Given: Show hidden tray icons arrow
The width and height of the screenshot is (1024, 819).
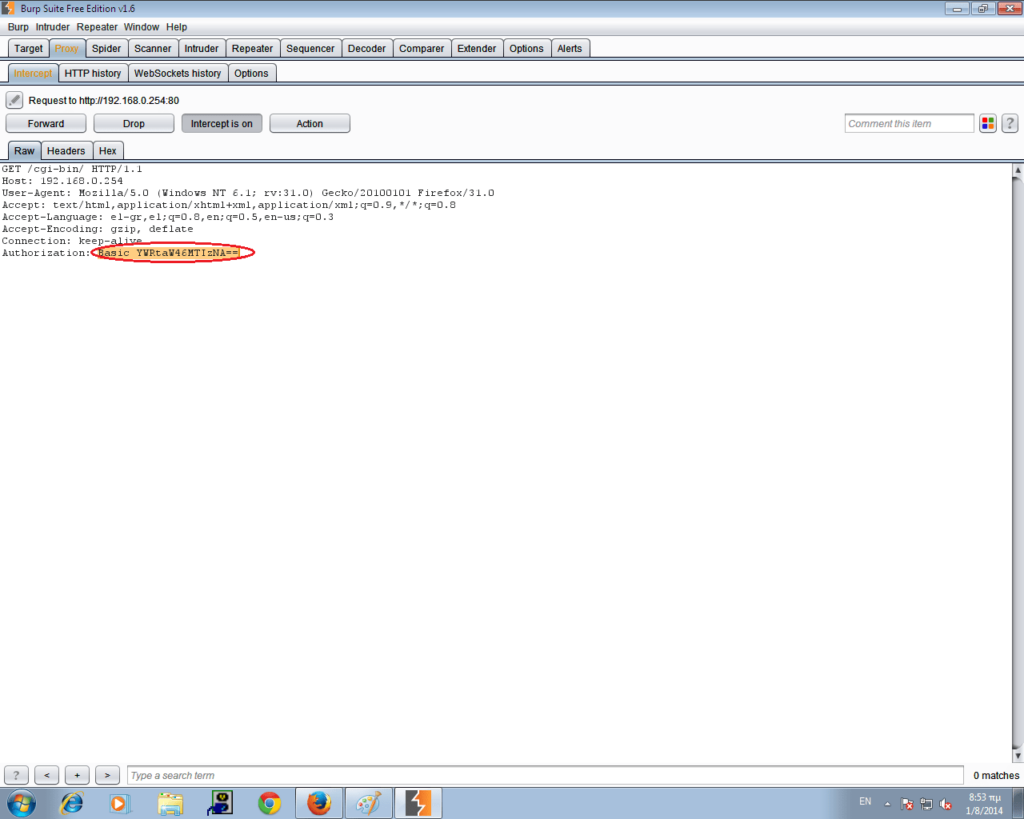Looking at the screenshot, I should [888, 804].
